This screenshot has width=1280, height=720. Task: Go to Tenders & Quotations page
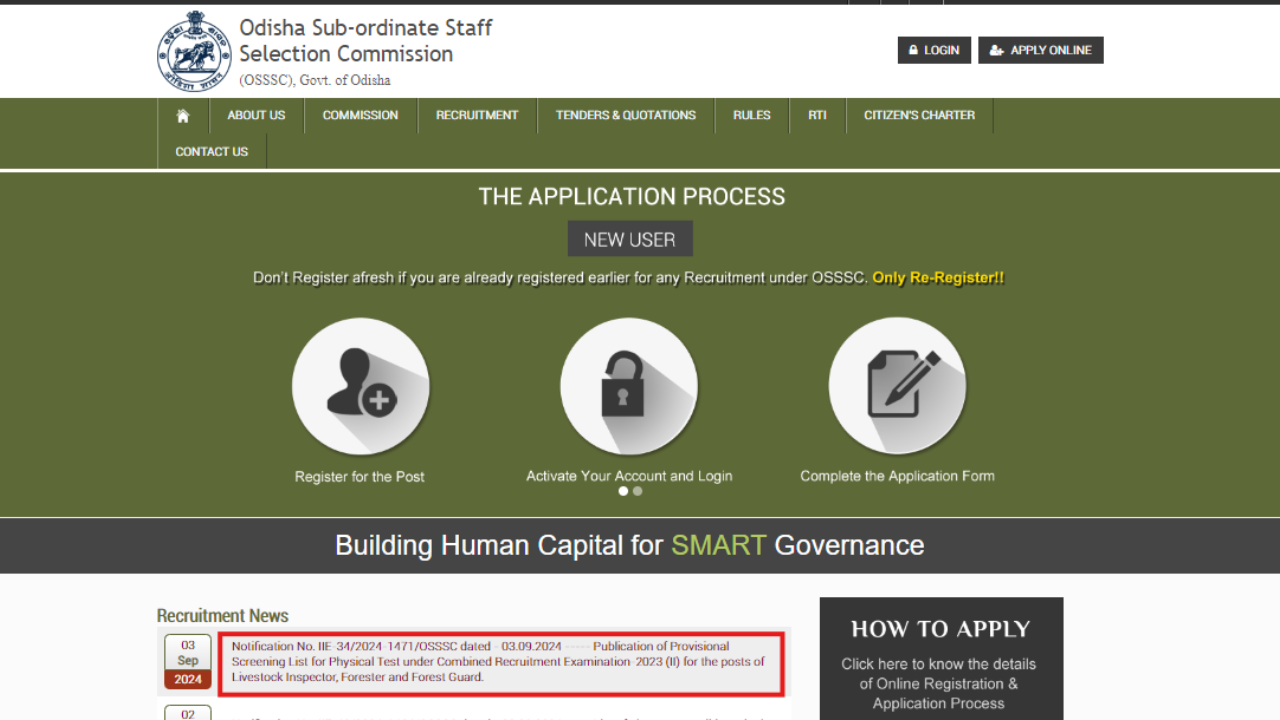625,116
